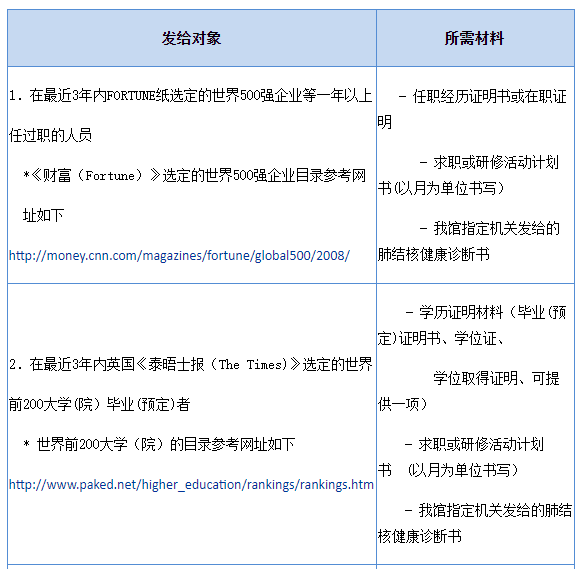Open the paked.net higher education rankings link
The image size is (582, 569).
tap(191, 485)
